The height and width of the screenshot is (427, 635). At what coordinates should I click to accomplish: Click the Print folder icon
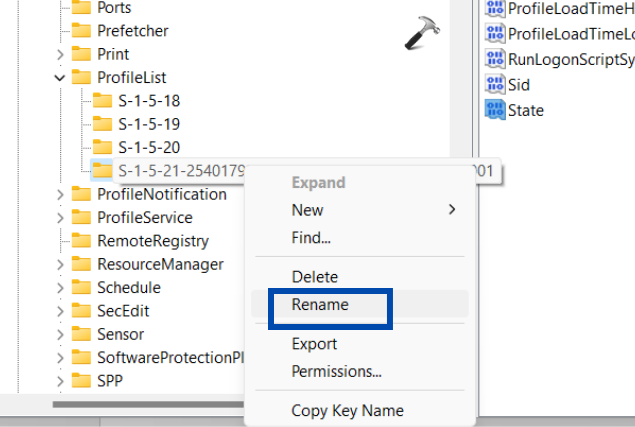(81, 54)
